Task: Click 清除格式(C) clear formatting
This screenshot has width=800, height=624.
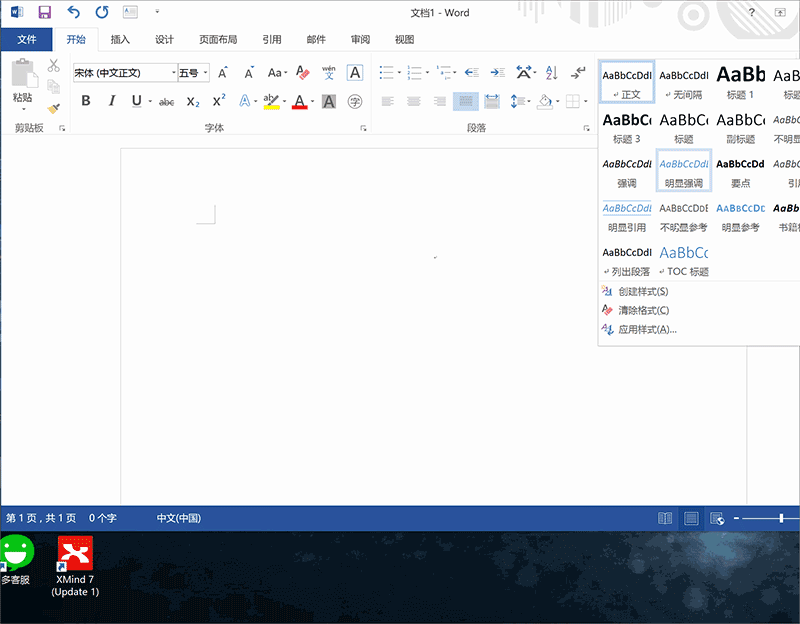Action: pos(643,310)
